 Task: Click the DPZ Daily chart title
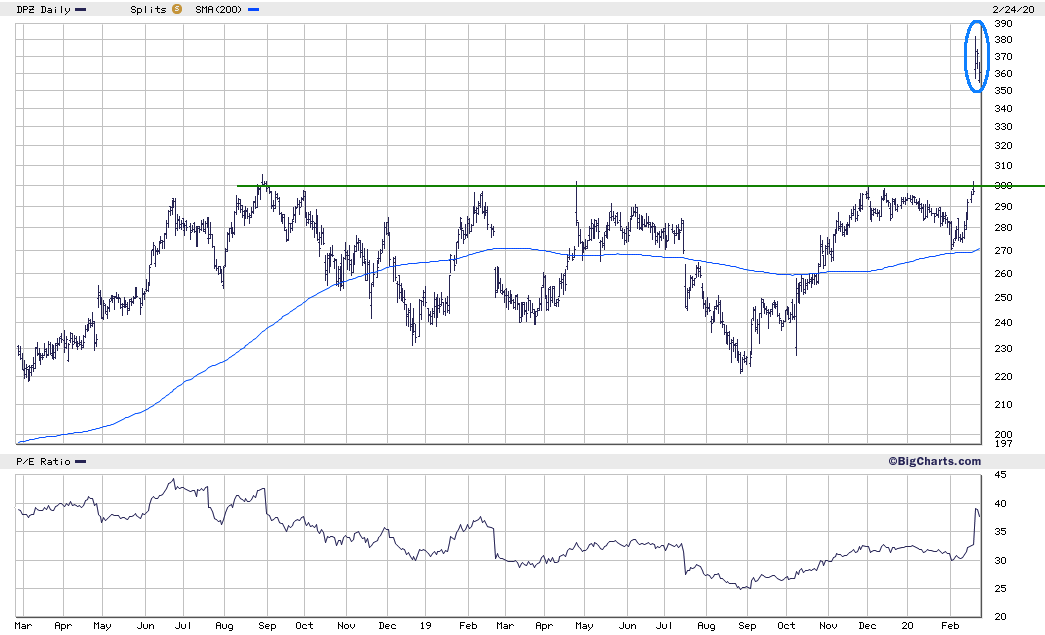coord(43,9)
